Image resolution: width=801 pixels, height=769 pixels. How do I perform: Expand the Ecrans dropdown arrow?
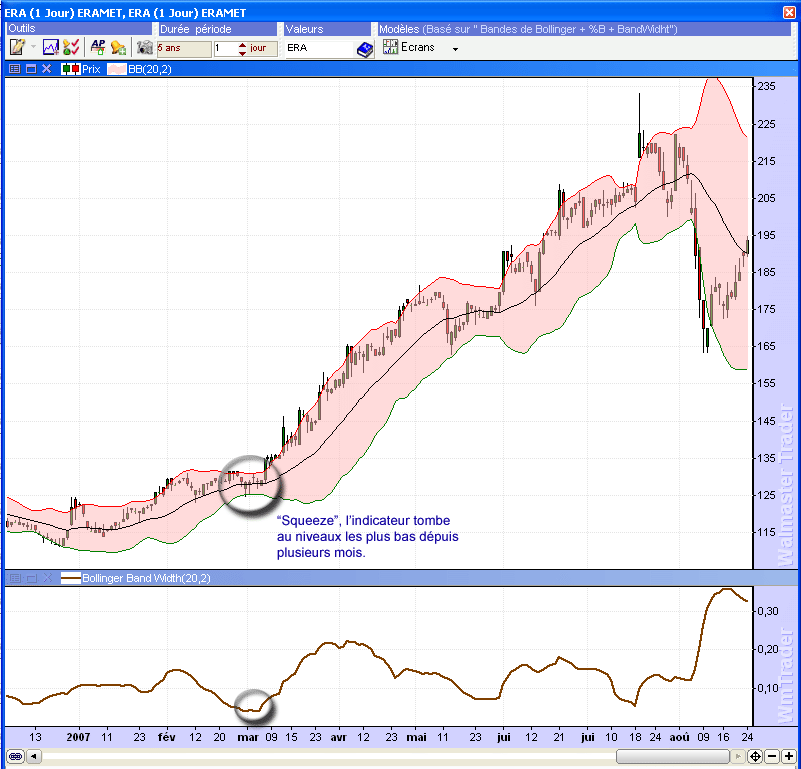pos(455,49)
